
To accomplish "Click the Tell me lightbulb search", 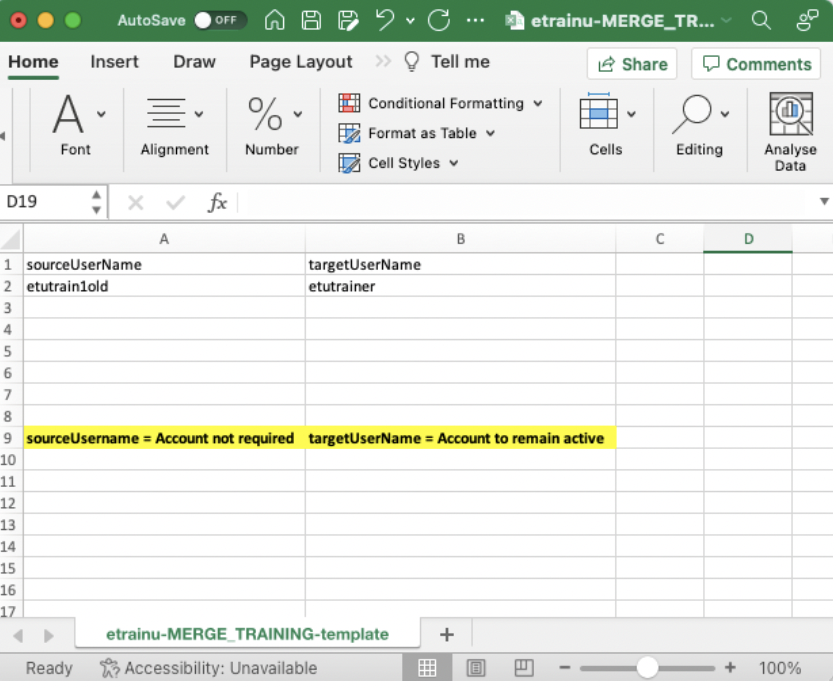I will click(x=447, y=62).
